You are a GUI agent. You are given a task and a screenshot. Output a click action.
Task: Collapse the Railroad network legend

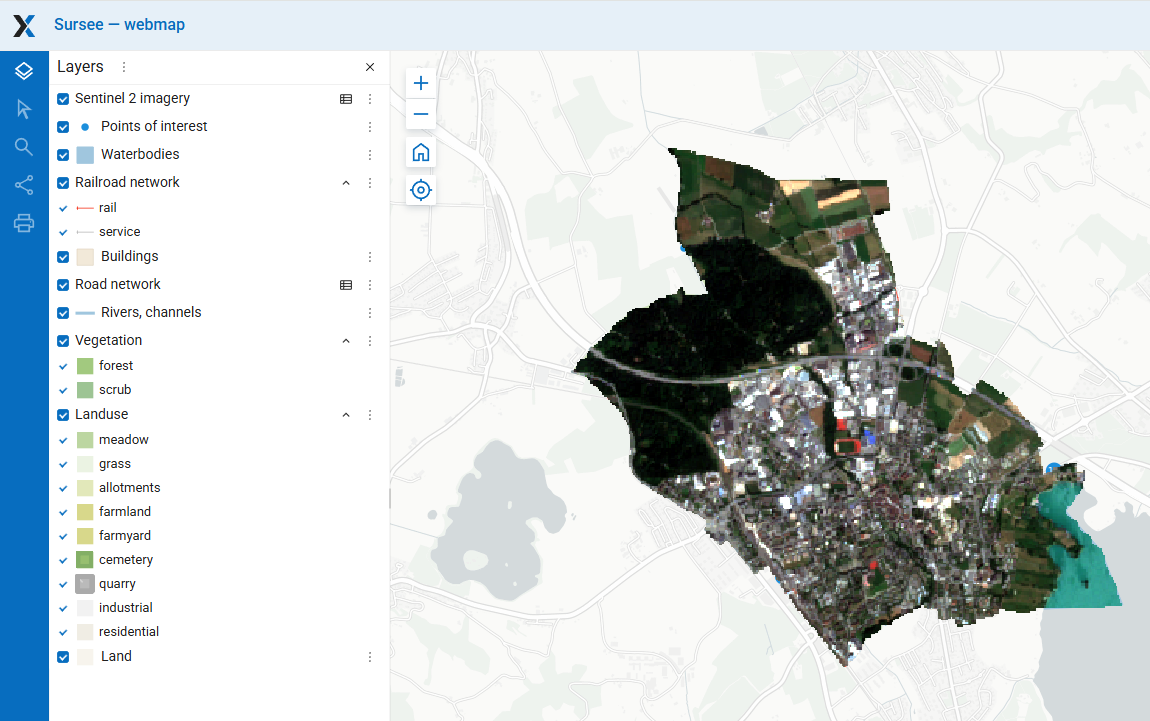(x=346, y=183)
